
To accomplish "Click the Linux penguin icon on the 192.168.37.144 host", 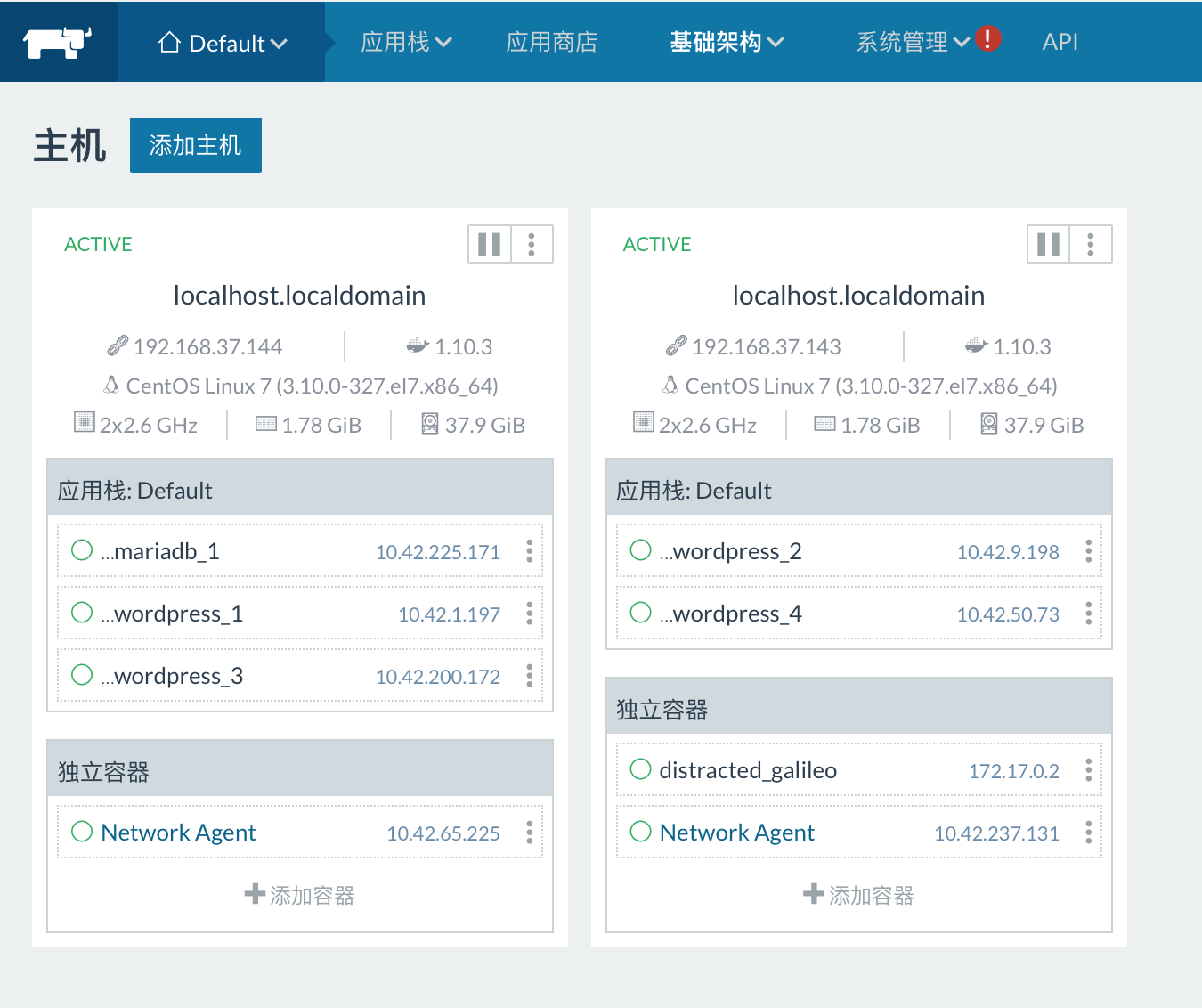I will (x=111, y=385).
